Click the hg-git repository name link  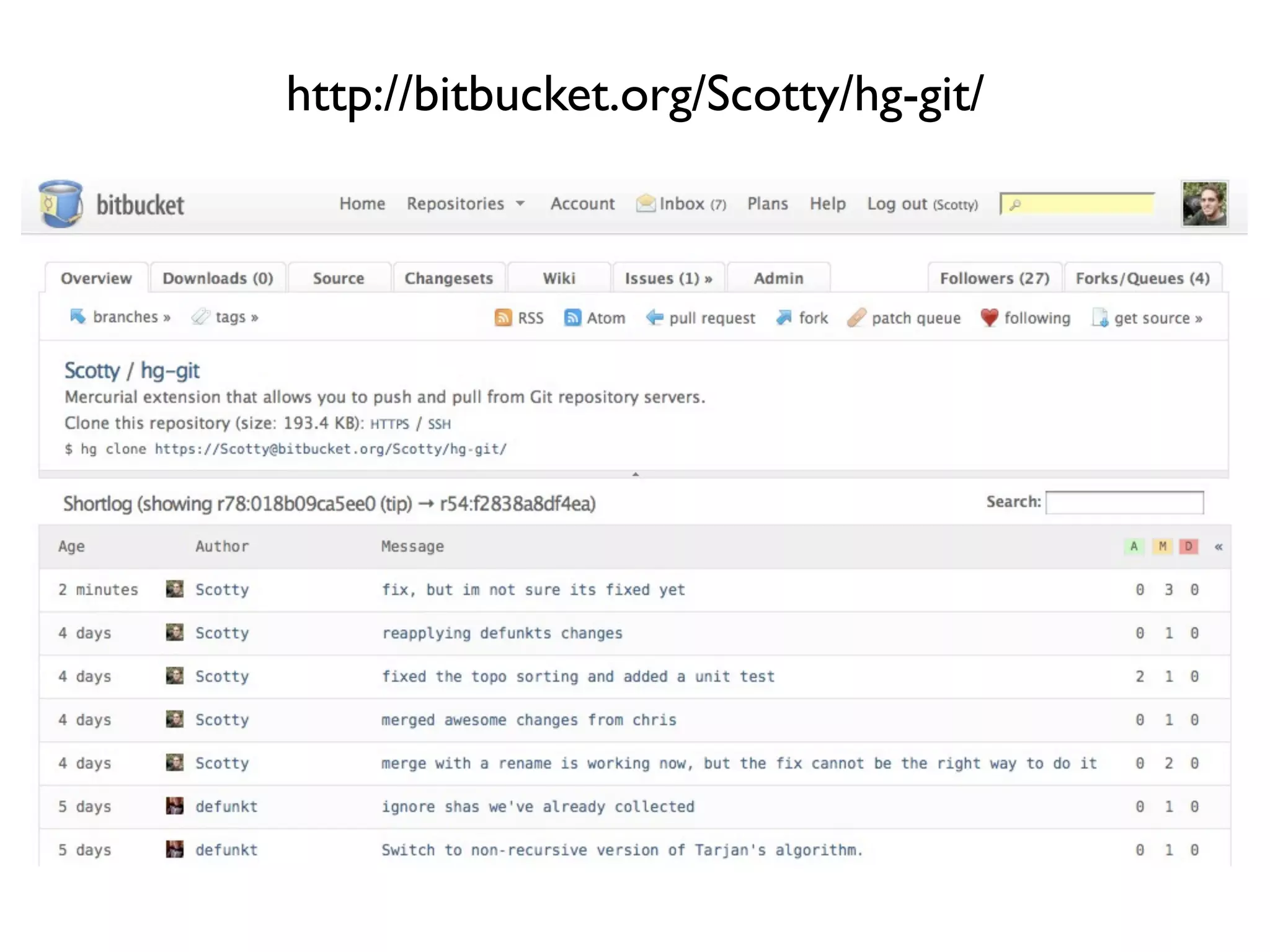click(170, 371)
